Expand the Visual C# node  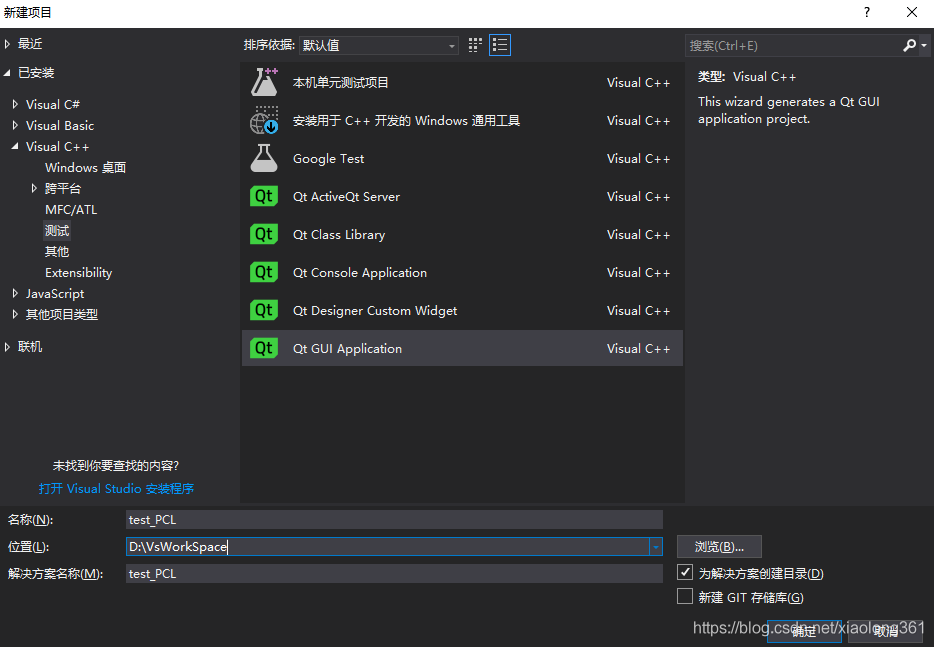[15, 104]
